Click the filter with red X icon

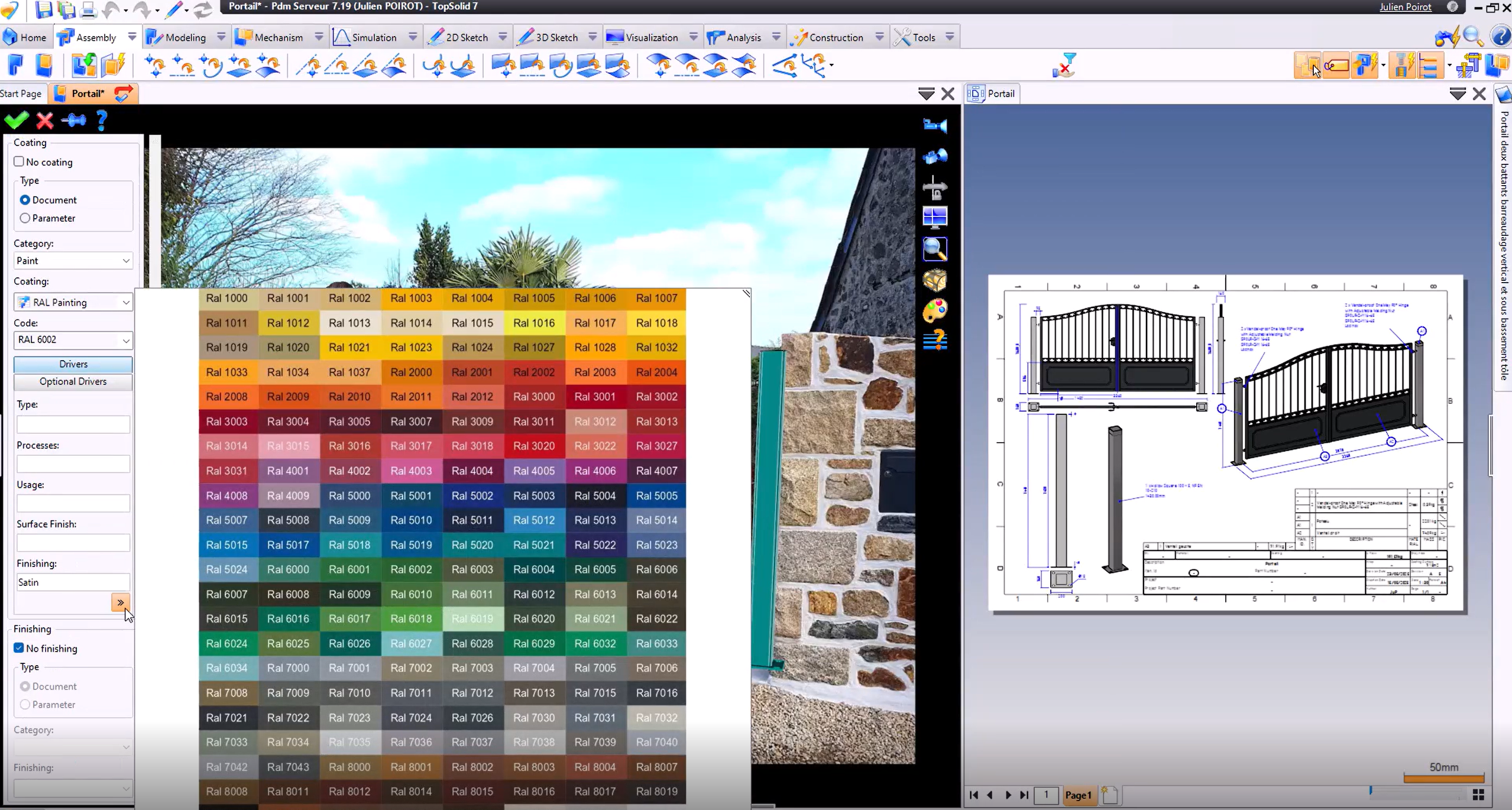tap(1064, 65)
